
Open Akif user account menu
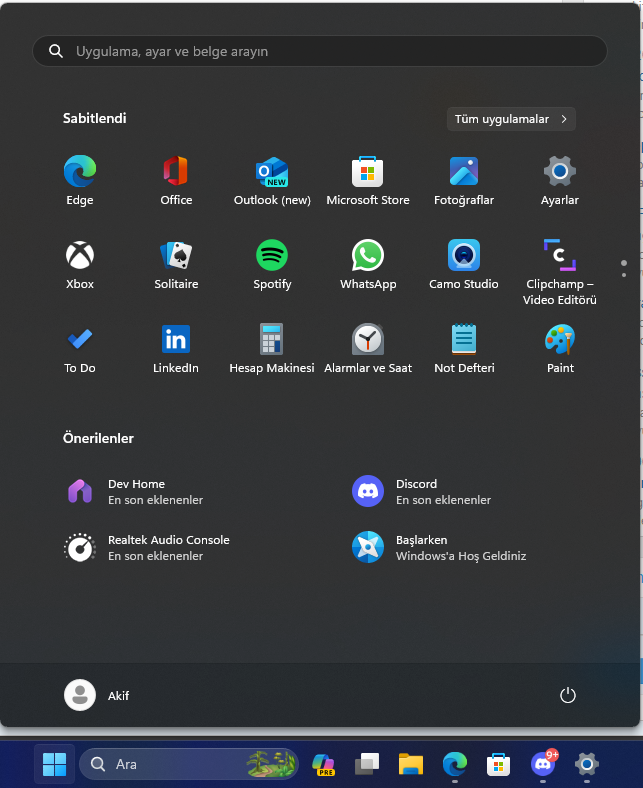click(x=97, y=696)
